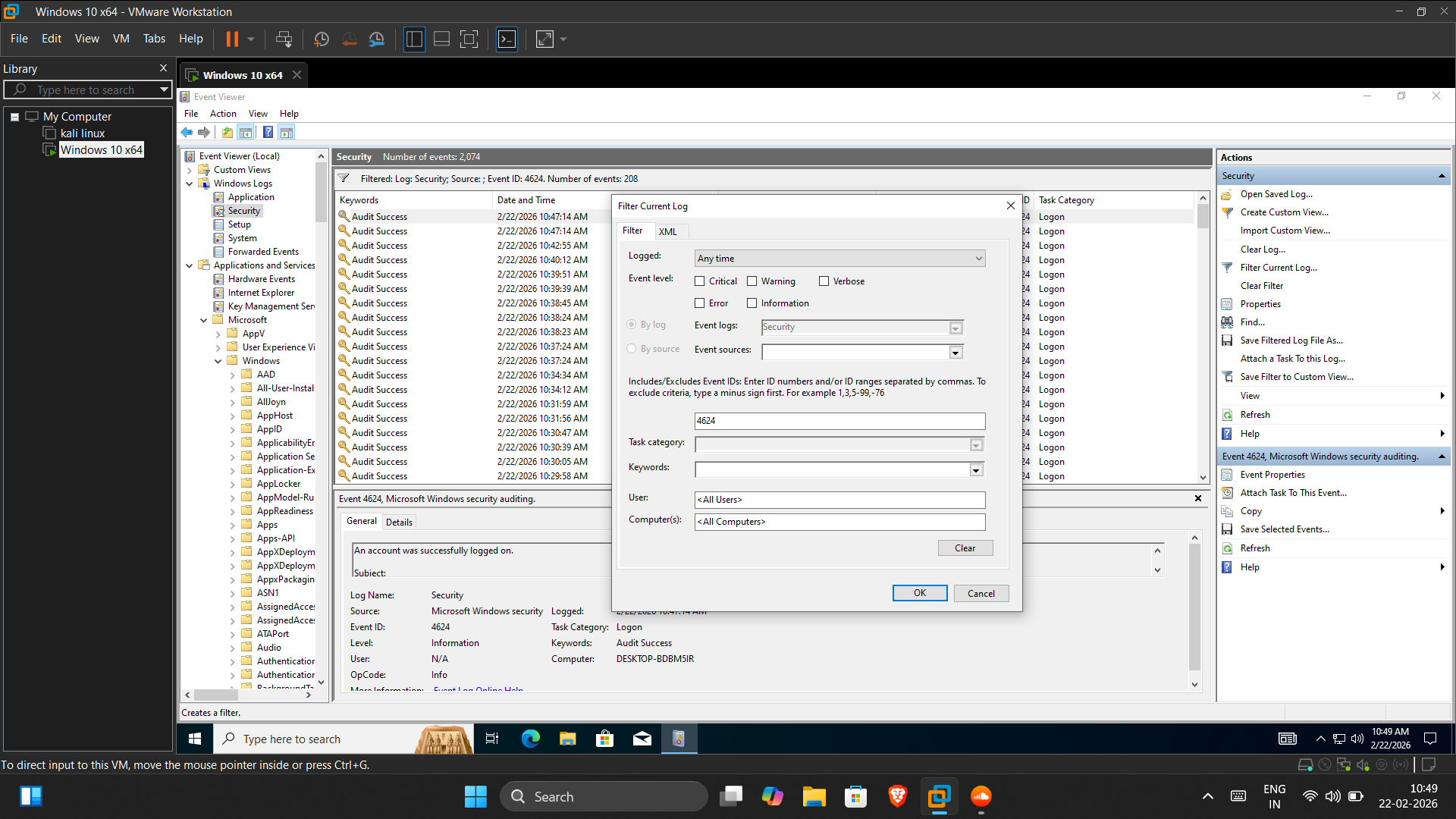Select the By source radio button
This screenshot has height=819, width=1456.
(x=631, y=349)
